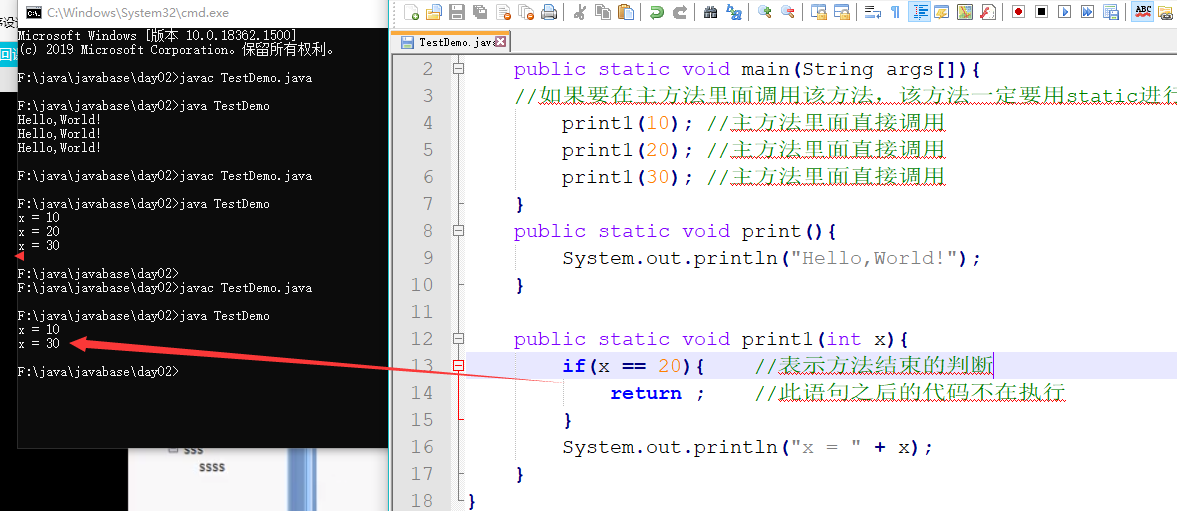Cut selection using scissors icon
The image size is (1177, 511).
click(579, 12)
